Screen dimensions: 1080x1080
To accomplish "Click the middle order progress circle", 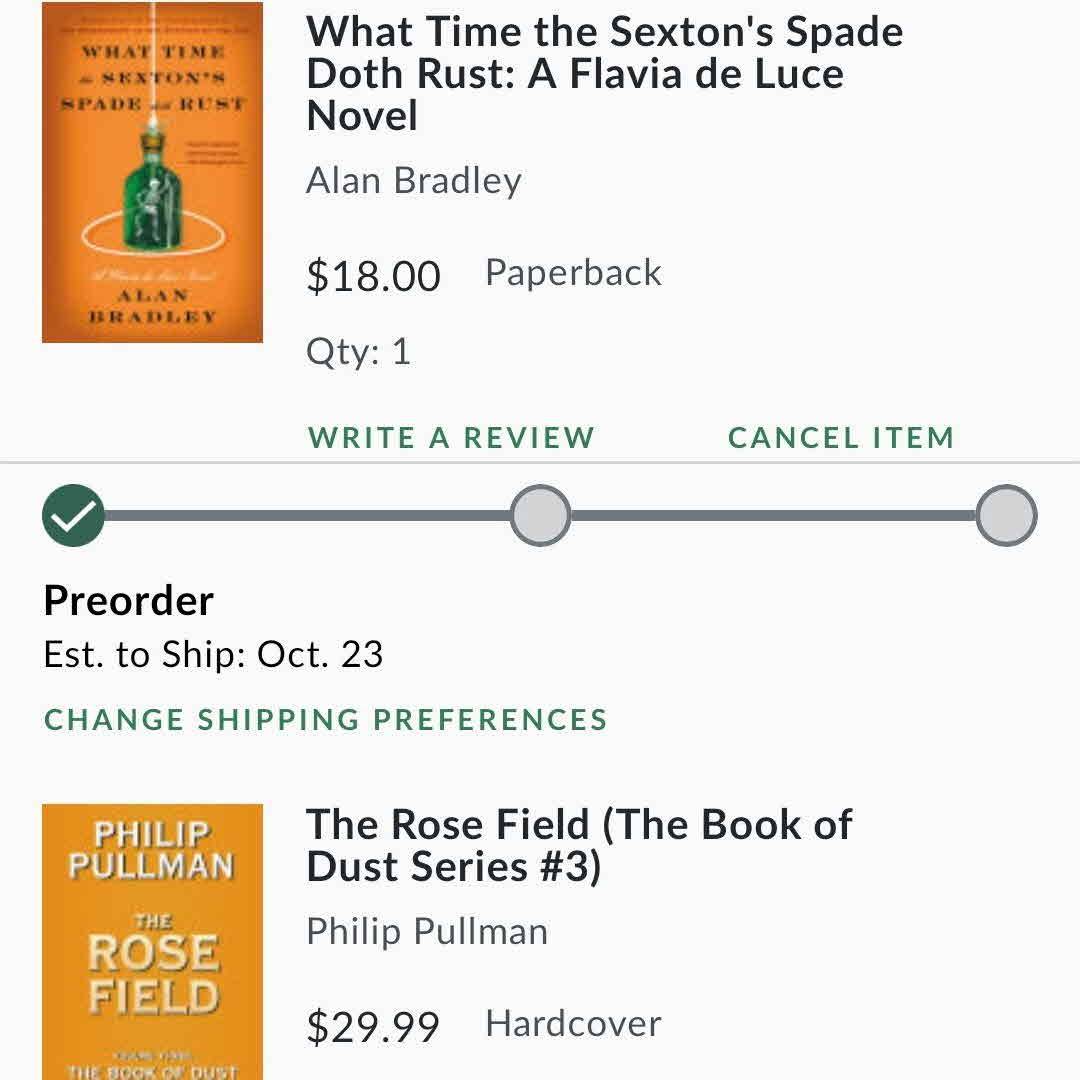I will point(541,515).
